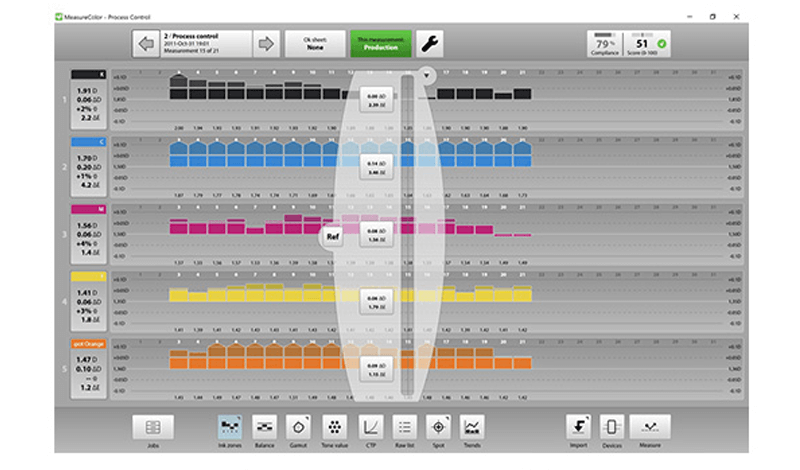Select the spot Orange color swatch
Screen dimensions: 800x470
88,344
